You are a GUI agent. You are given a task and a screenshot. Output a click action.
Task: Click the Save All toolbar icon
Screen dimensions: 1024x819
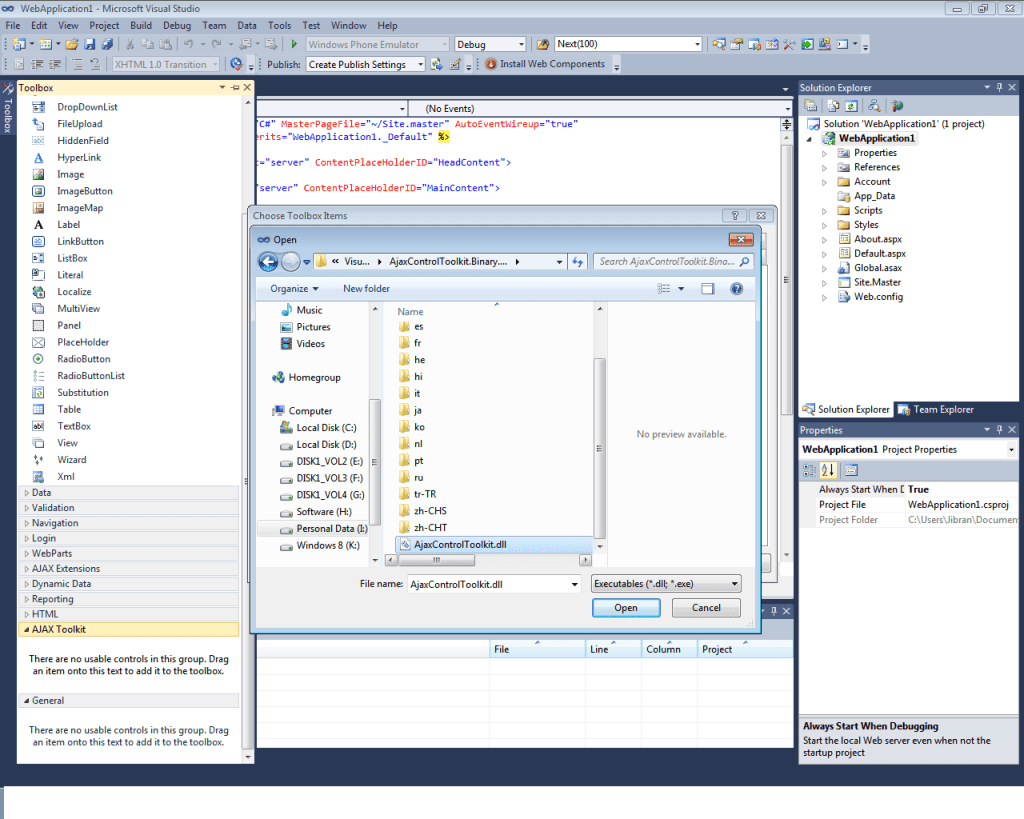click(x=107, y=44)
